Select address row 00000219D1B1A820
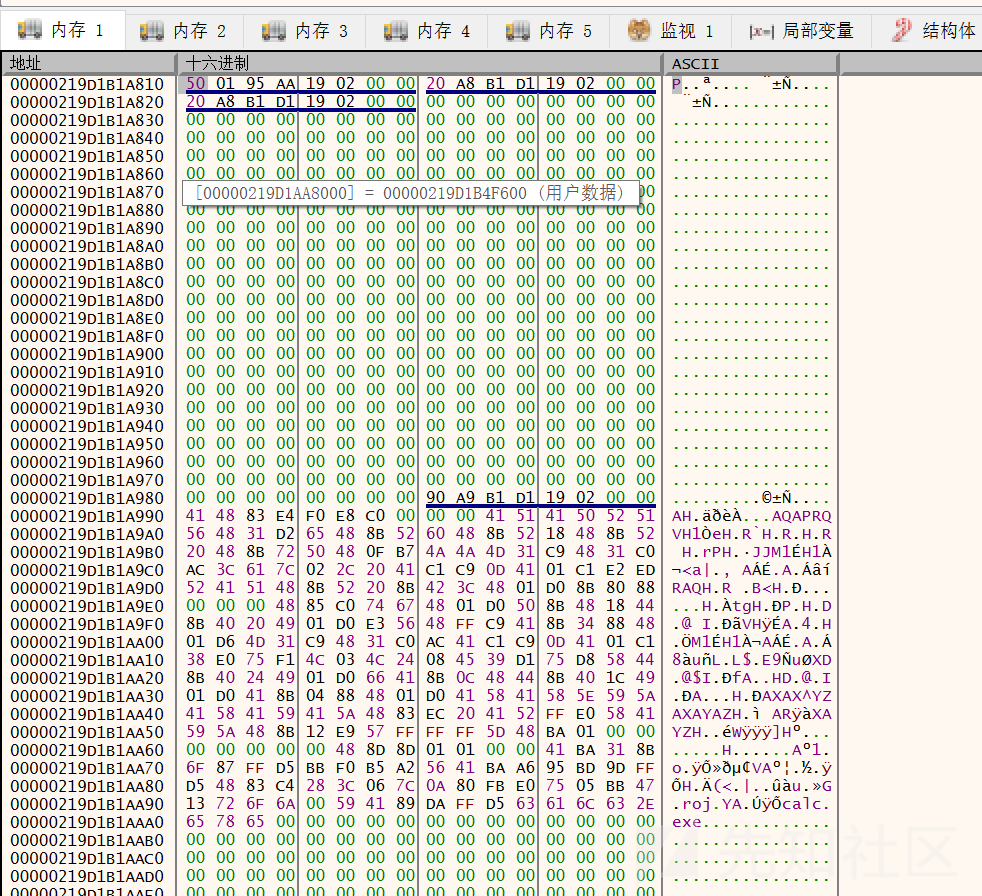 pyautogui.click(x=87, y=102)
